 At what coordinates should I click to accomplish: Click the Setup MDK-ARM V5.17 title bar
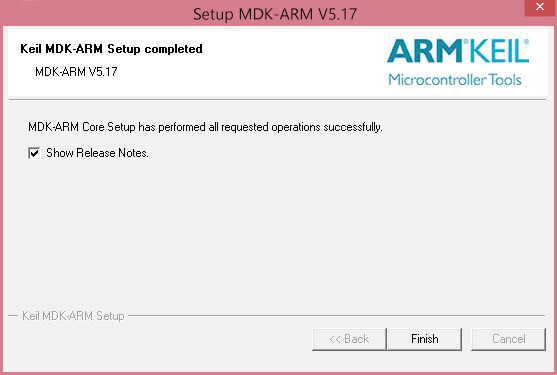(275, 14)
